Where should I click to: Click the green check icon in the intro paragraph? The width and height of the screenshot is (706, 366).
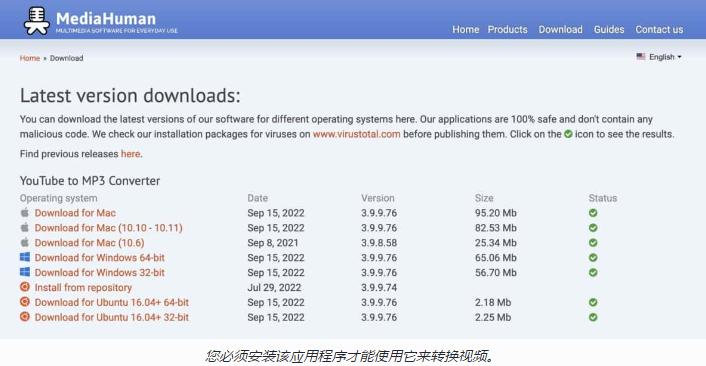568,134
